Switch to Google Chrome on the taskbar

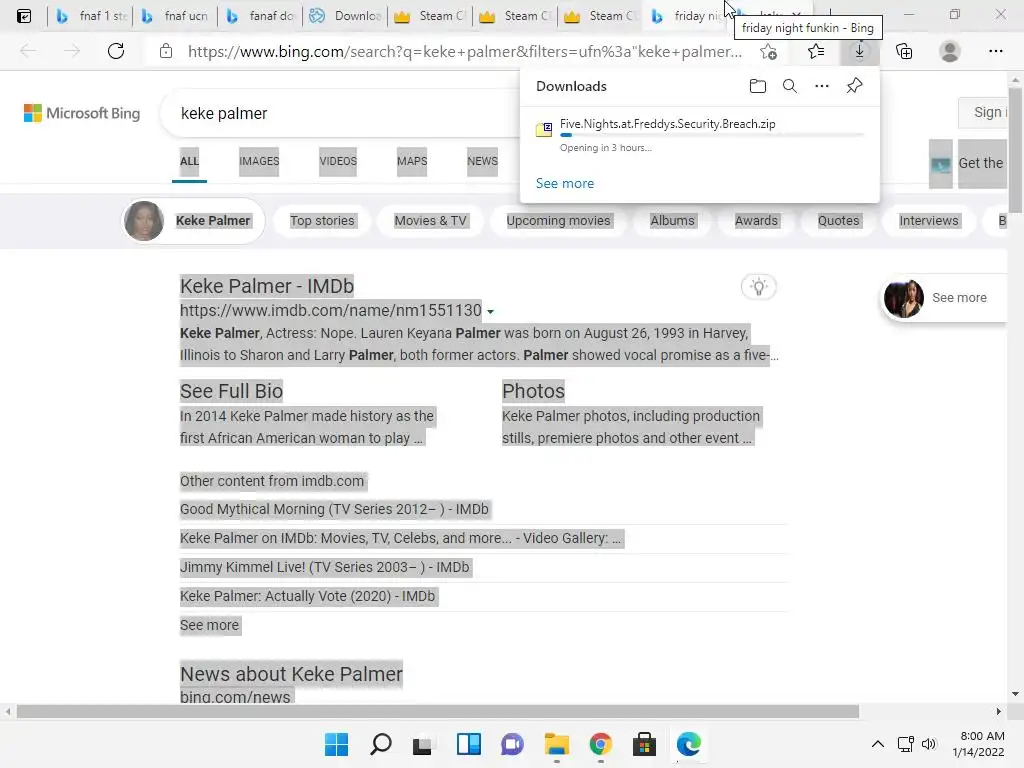point(600,744)
